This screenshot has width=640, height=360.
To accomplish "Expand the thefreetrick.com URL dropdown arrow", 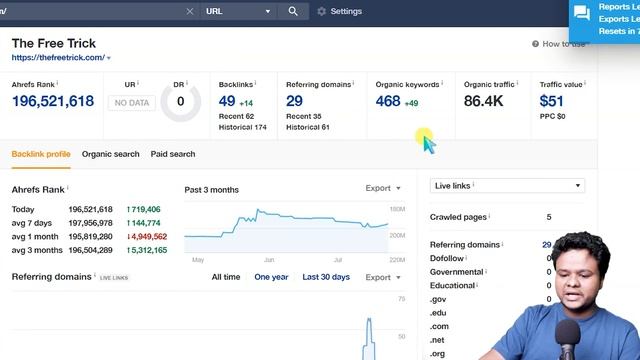I will pos(109,58).
